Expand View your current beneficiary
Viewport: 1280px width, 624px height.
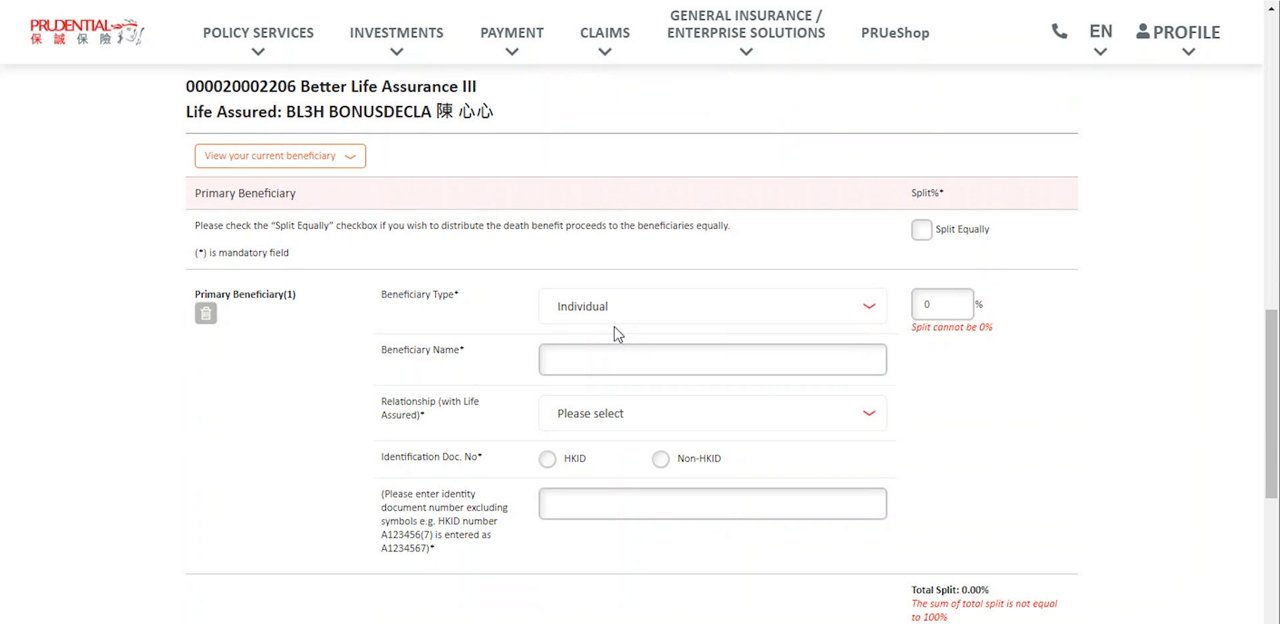280,156
